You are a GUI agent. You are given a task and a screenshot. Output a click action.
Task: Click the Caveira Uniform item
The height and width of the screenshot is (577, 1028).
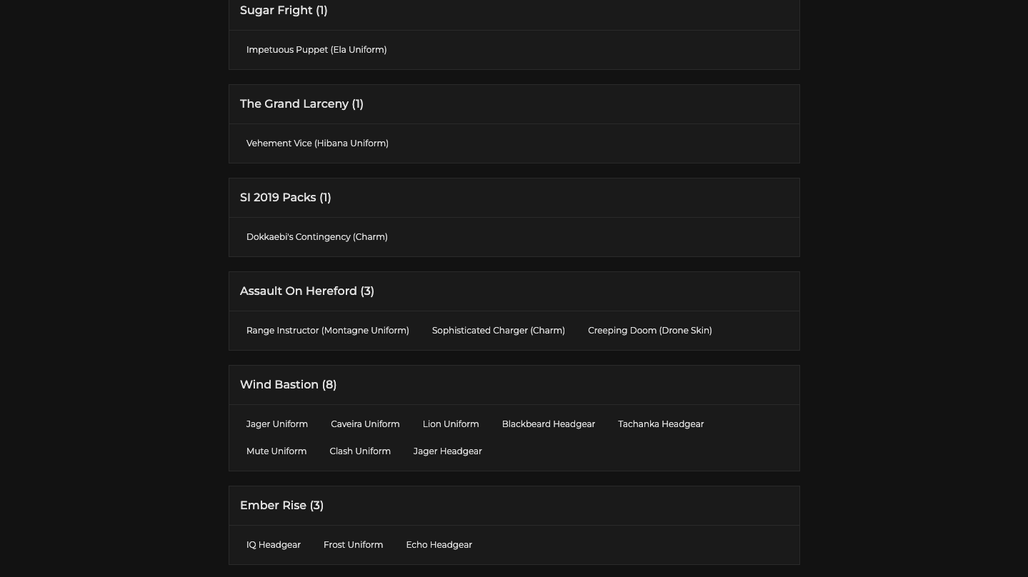[365, 424]
